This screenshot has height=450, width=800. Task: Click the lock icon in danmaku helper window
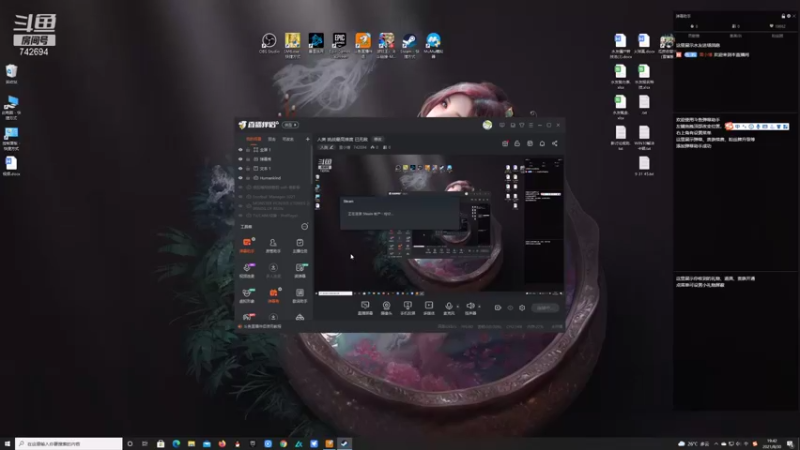coord(783,16)
